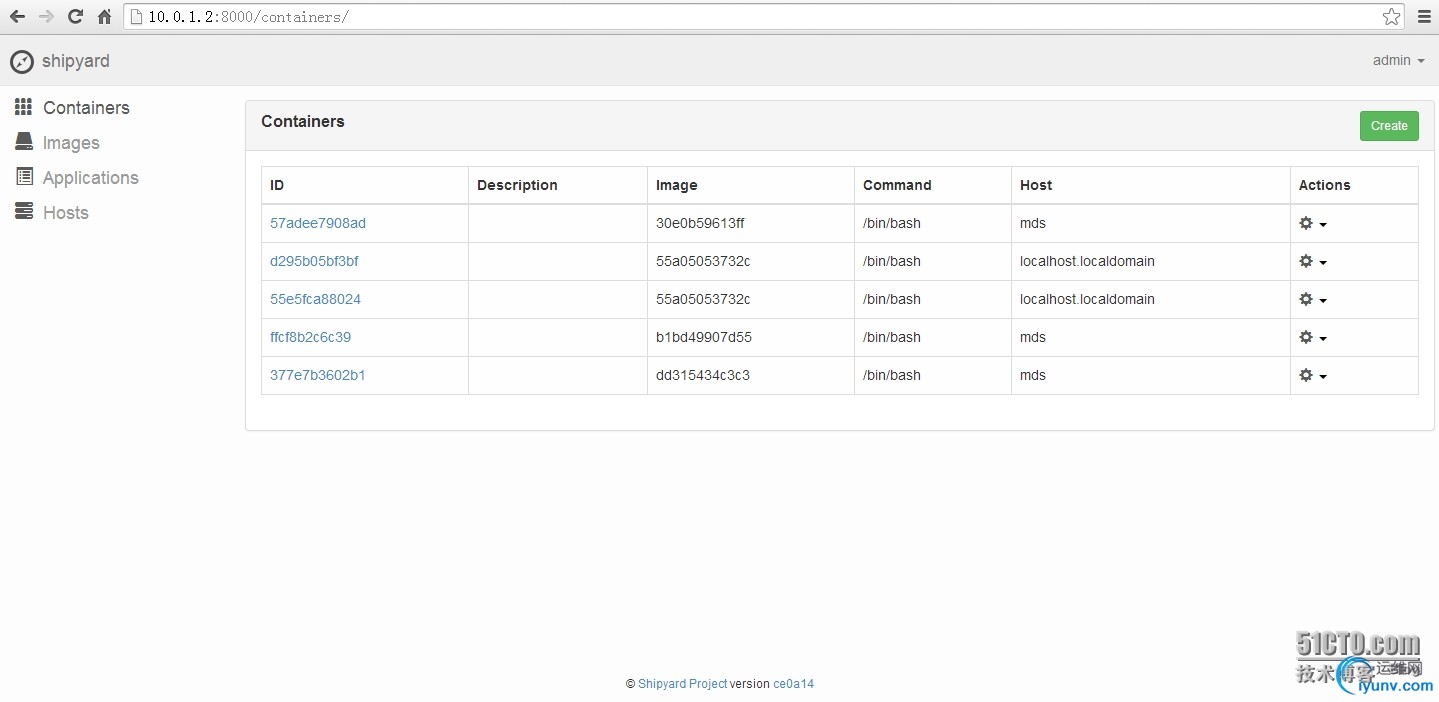Open container link 57adee7908ad
The image size is (1439, 702).
point(318,223)
